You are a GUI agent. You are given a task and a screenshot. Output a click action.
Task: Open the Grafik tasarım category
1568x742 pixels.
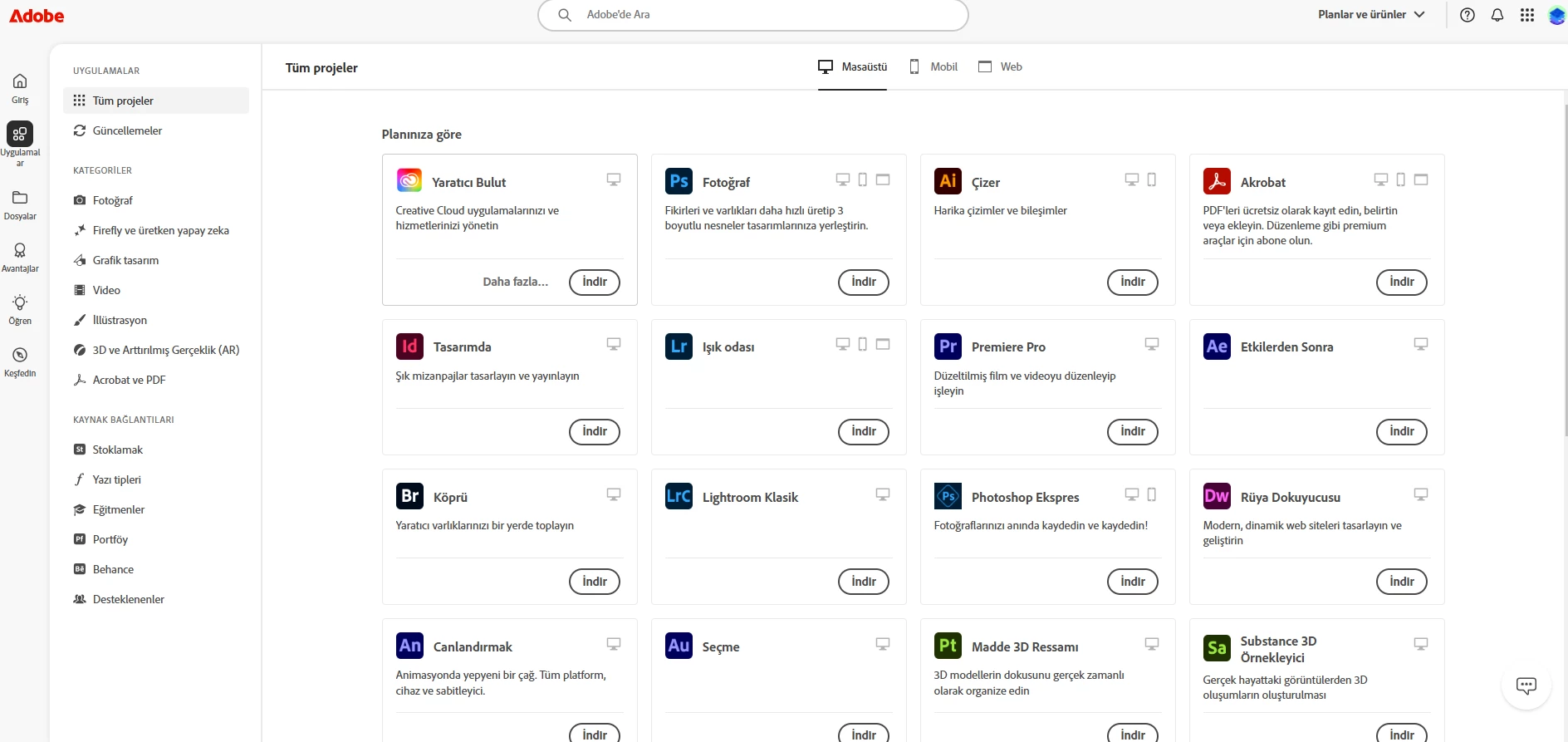[156, 260]
